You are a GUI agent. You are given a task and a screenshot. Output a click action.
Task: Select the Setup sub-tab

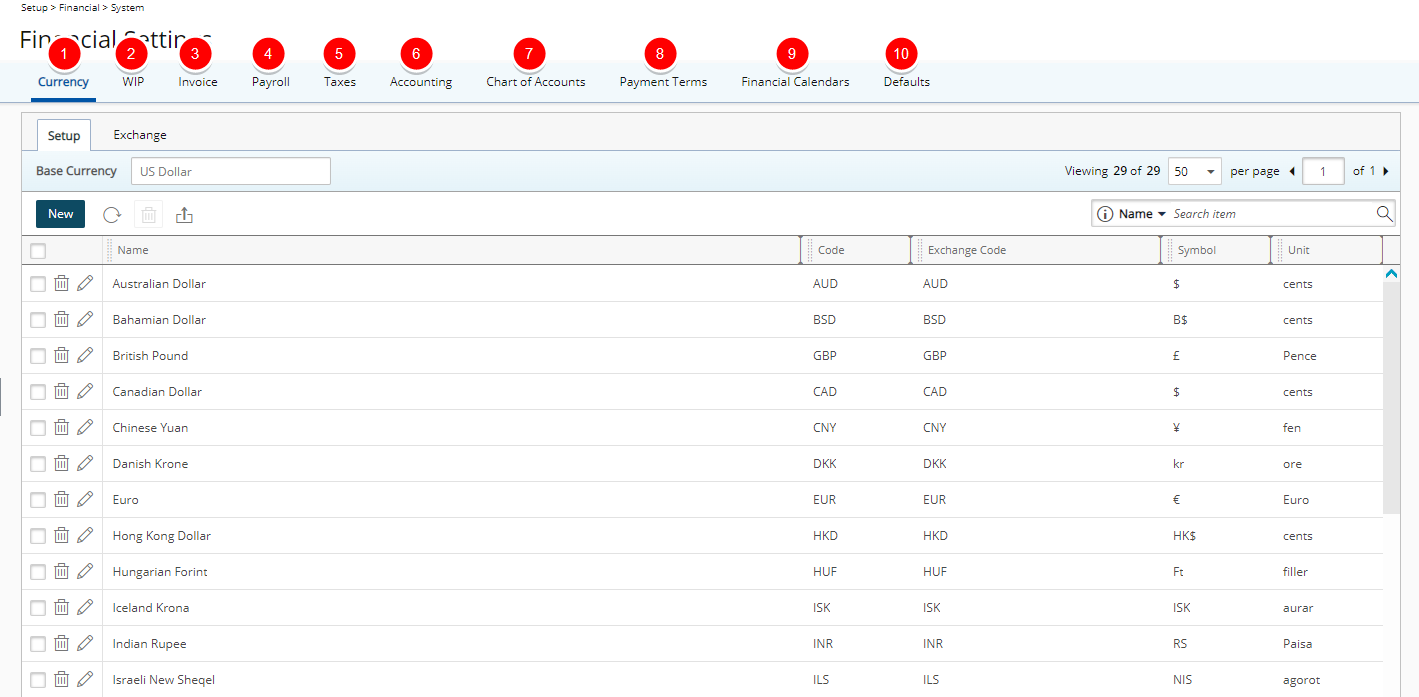coord(64,135)
